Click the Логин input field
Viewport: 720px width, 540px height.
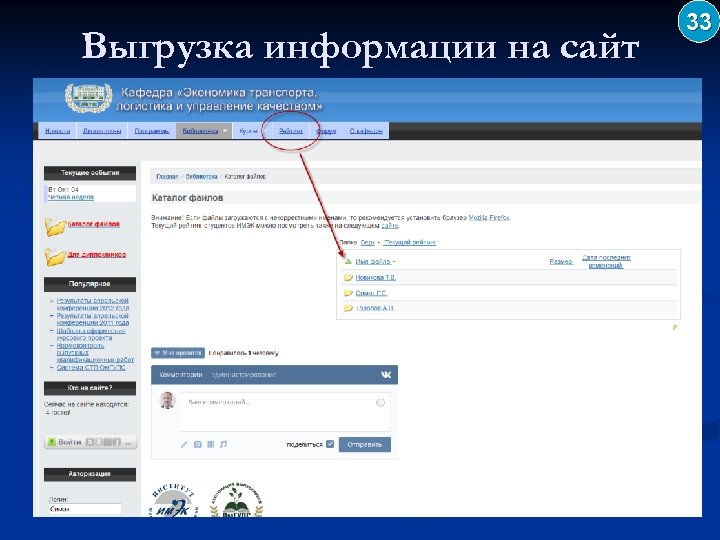coord(85,509)
